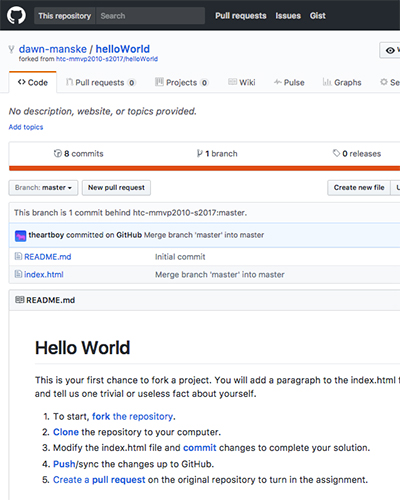Click the commits history clock icon

click(58, 153)
